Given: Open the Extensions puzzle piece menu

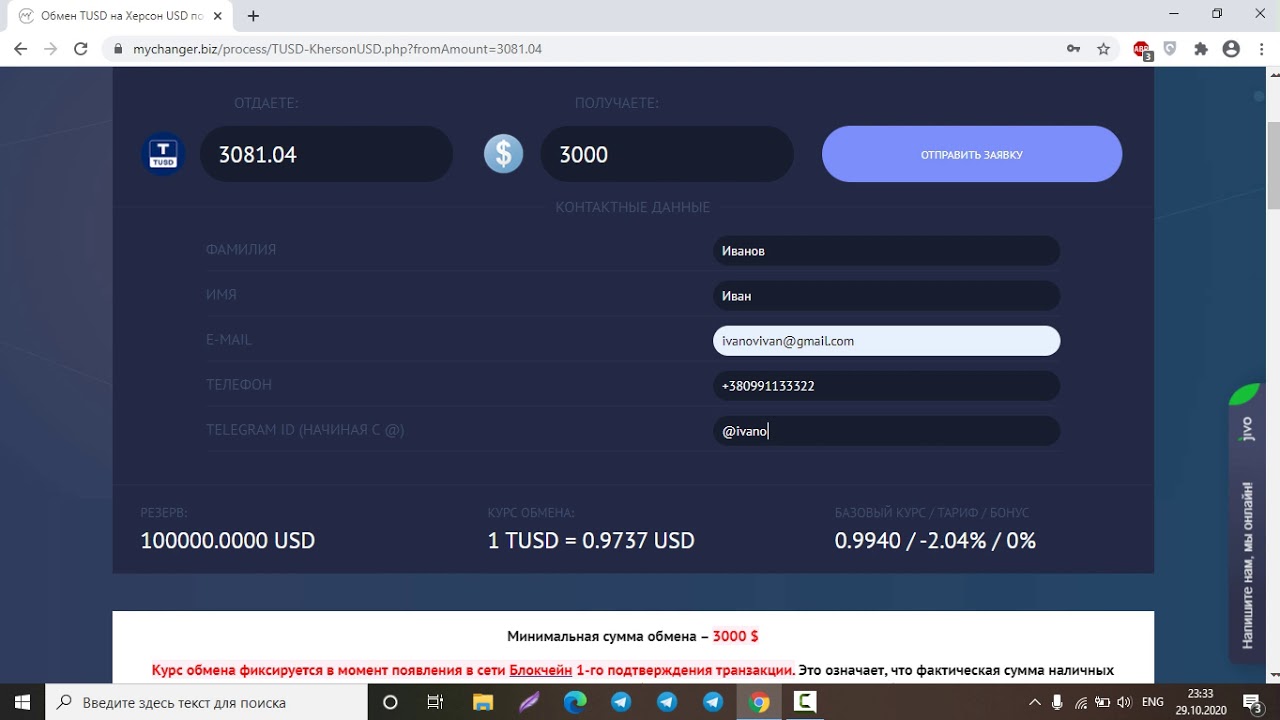Looking at the screenshot, I should (1201, 48).
